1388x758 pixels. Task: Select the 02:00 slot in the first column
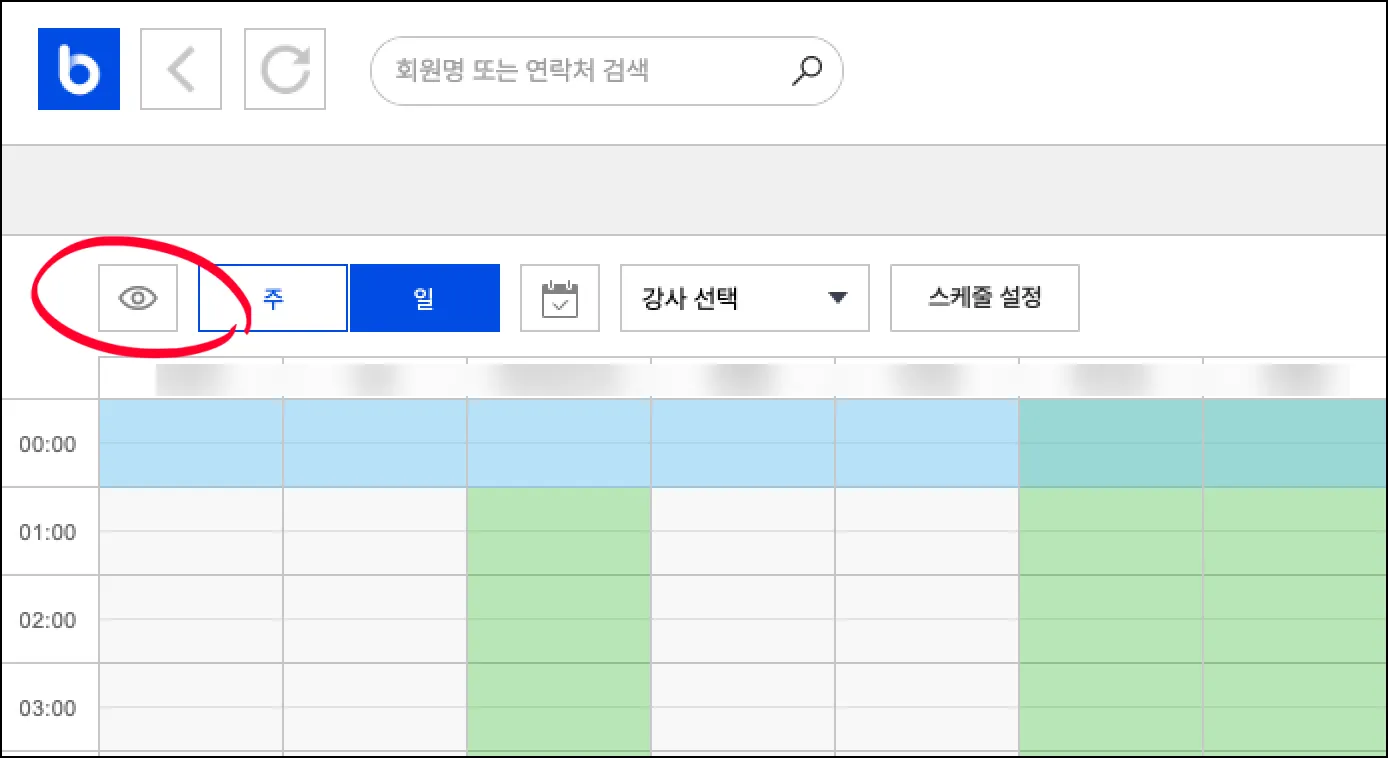click(x=191, y=619)
